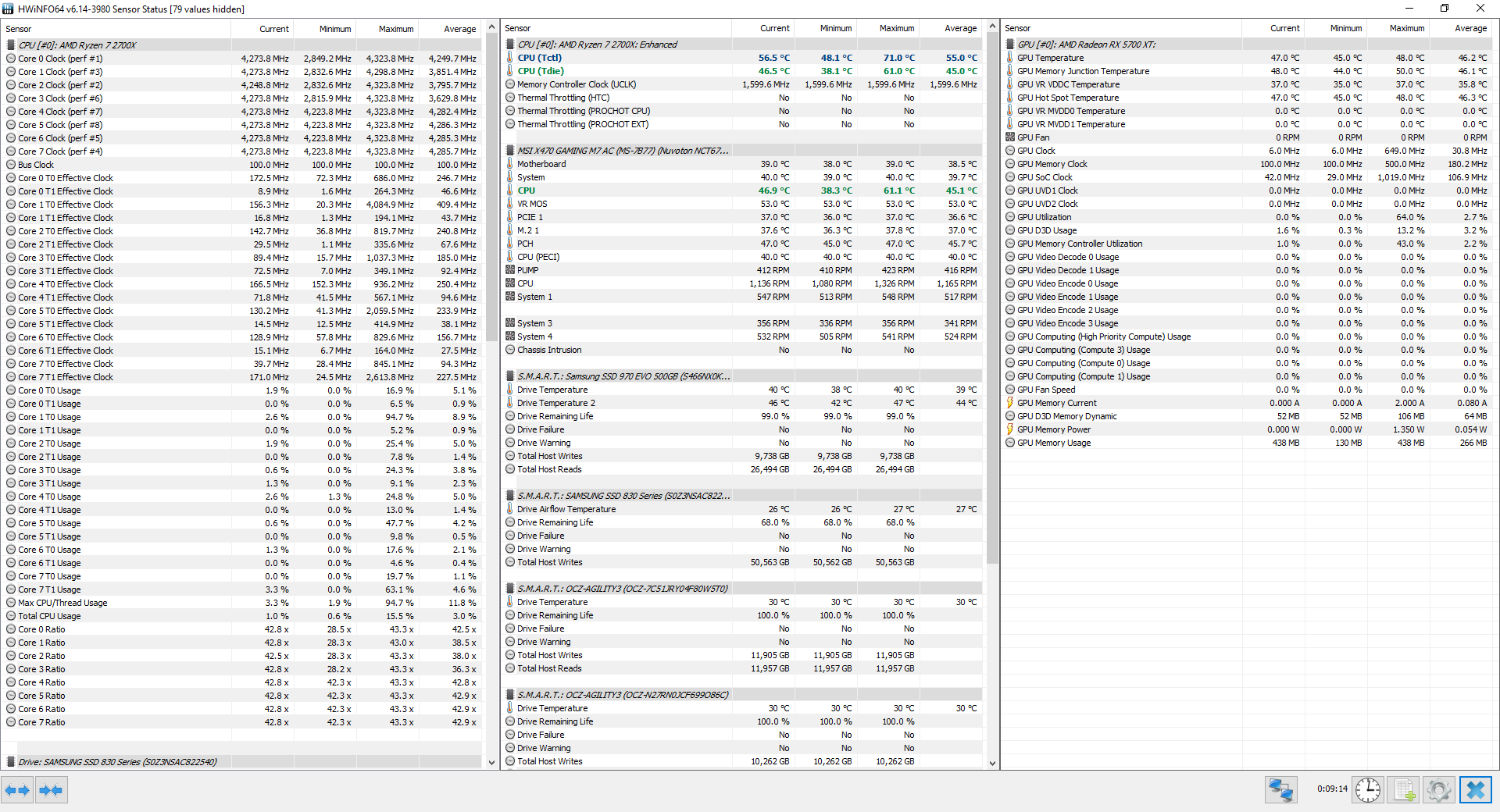This screenshot has width=1500, height=812.
Task: Click the GPU Hot Spot Temperature icon
Action: click(1010, 98)
